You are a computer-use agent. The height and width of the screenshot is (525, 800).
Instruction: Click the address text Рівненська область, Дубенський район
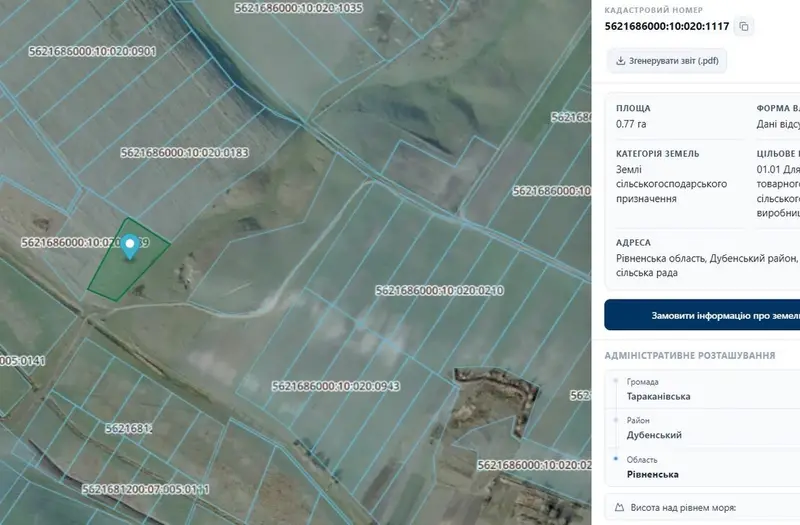705,258
